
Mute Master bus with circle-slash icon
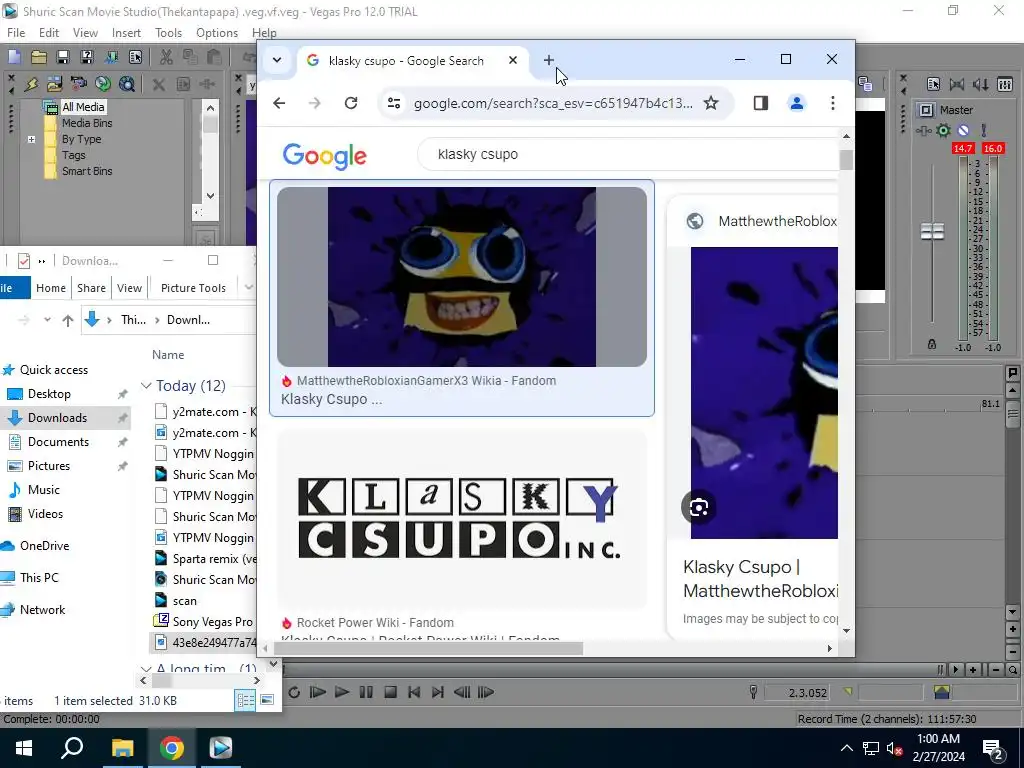[x=963, y=131]
